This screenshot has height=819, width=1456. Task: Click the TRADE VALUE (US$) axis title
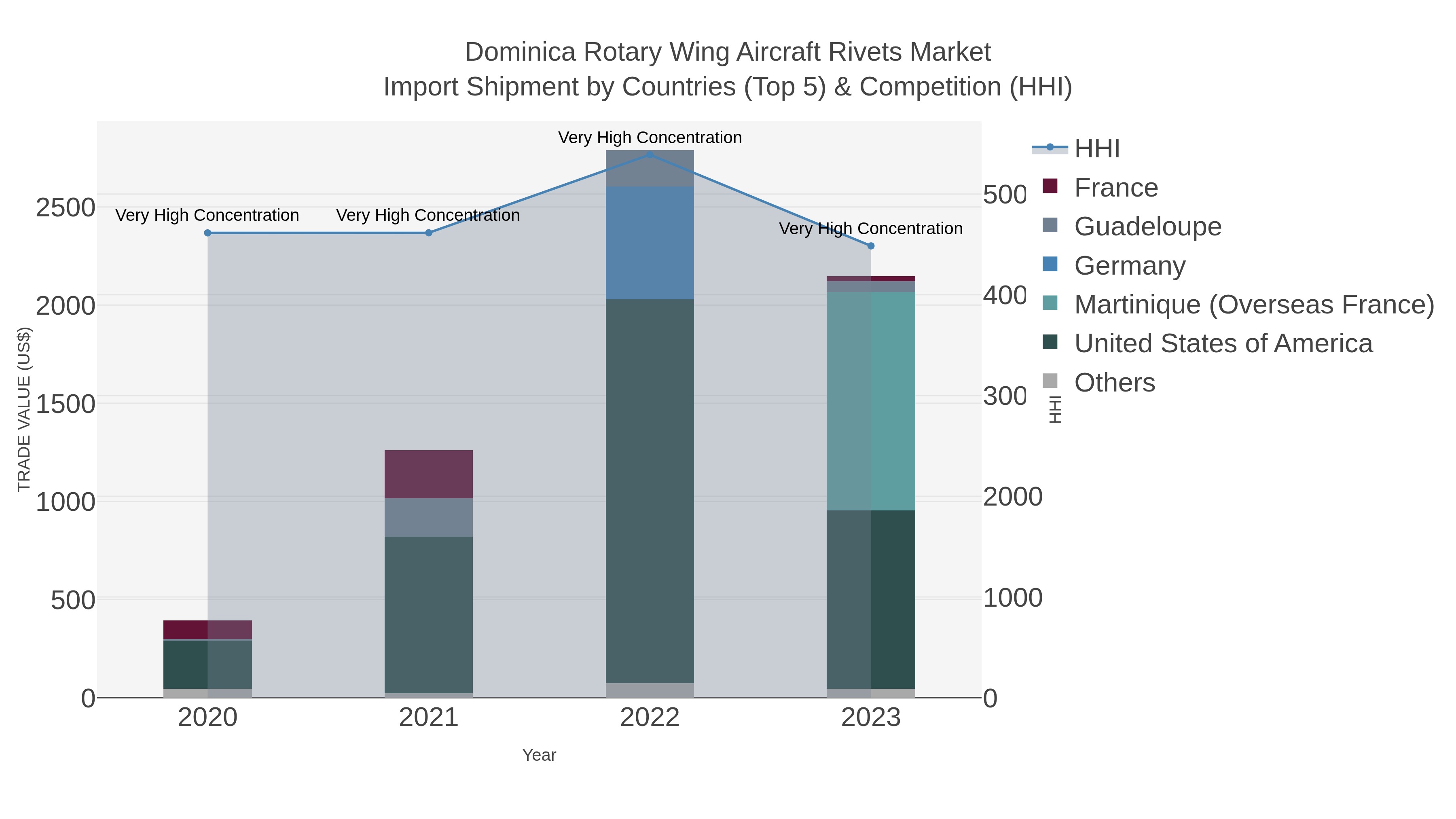(24, 409)
